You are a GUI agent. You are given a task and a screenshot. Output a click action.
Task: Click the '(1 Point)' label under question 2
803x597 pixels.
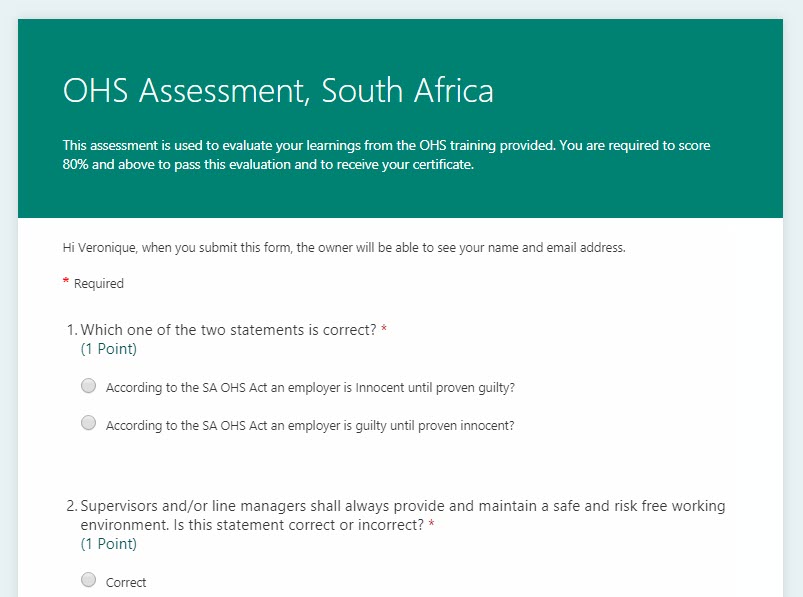click(108, 544)
